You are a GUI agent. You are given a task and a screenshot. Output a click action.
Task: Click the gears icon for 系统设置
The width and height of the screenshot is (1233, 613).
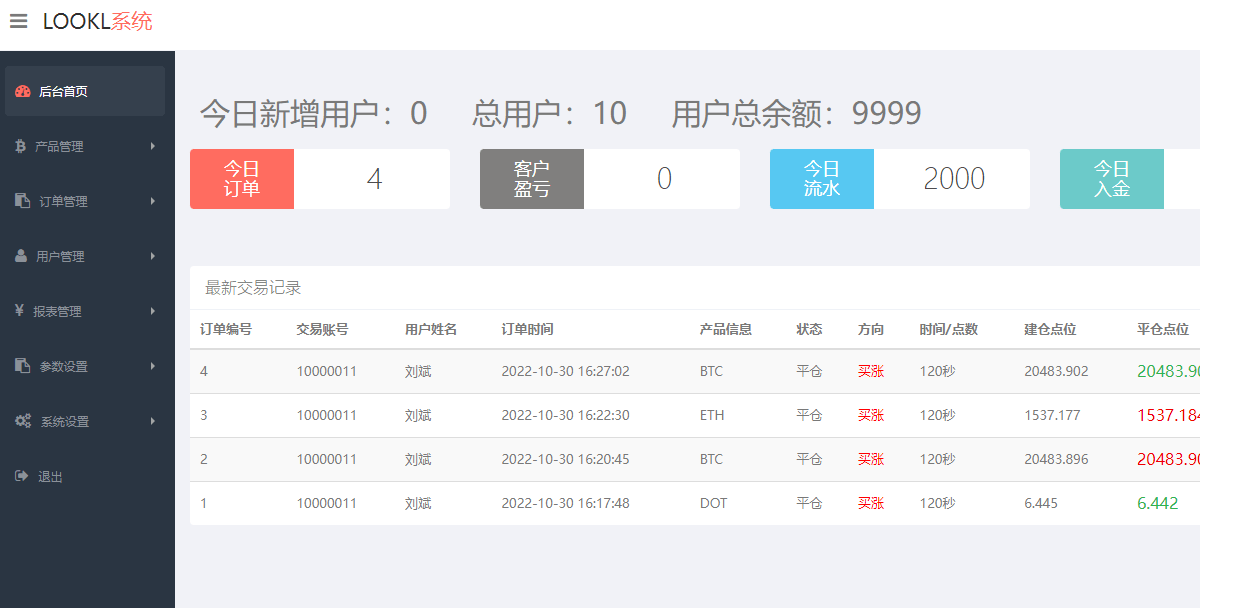tap(23, 421)
